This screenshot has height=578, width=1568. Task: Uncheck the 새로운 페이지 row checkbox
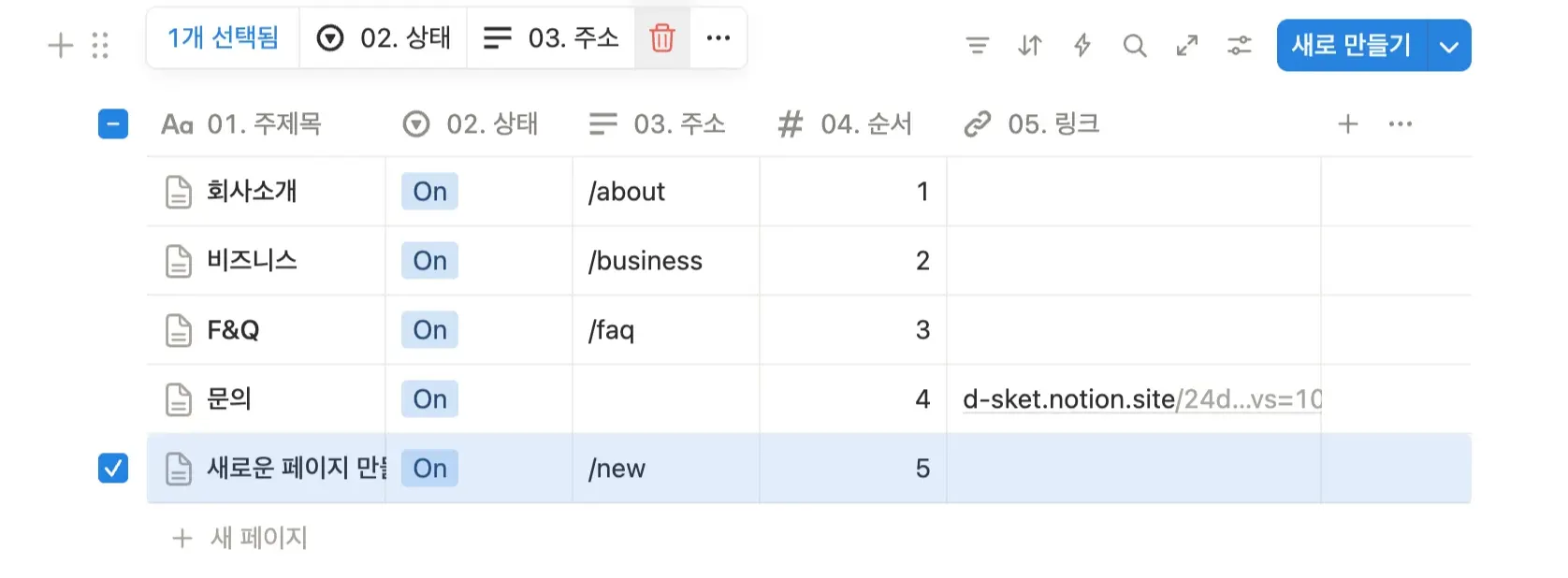click(x=113, y=468)
